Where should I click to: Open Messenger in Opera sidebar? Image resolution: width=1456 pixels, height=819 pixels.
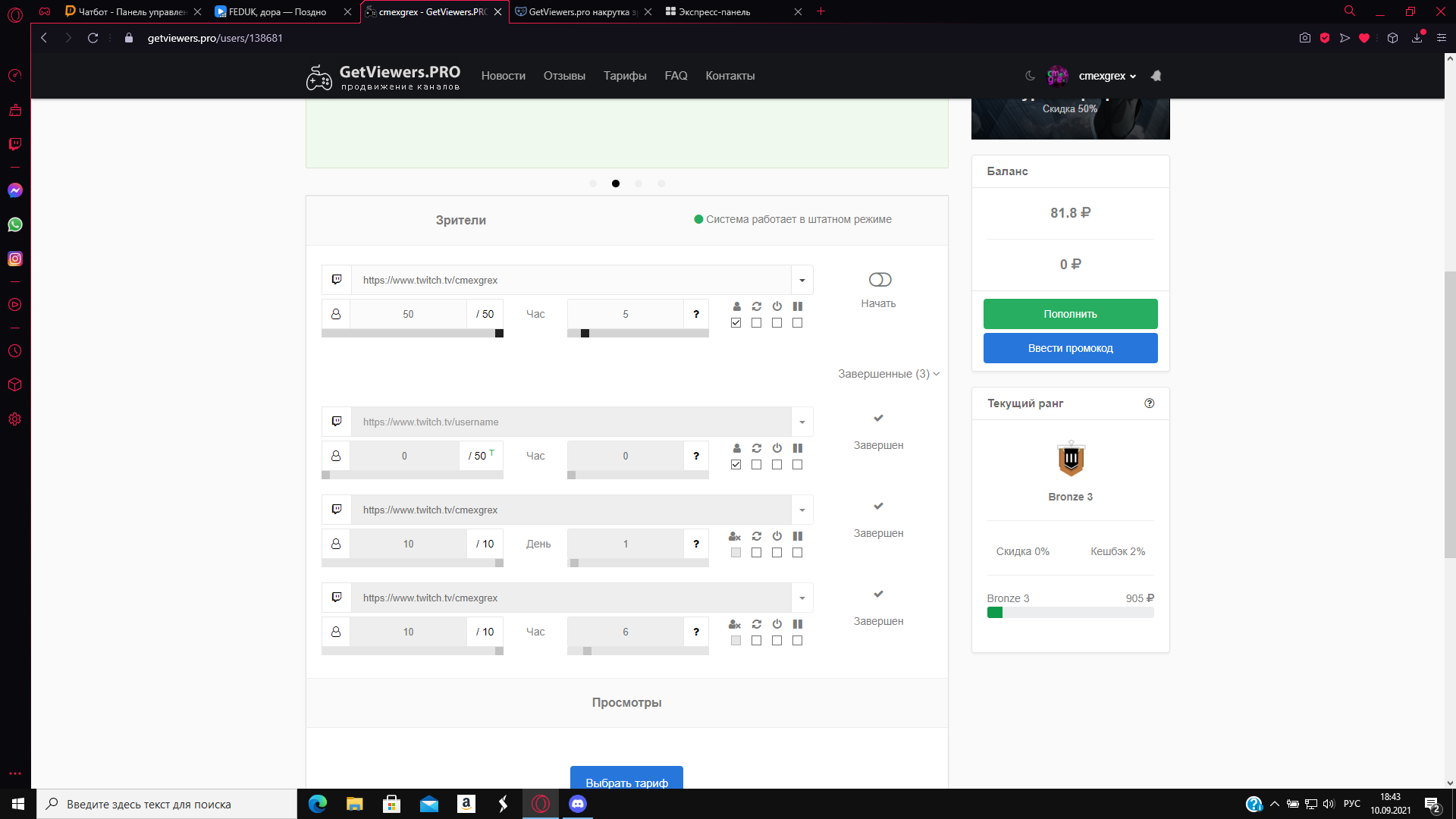pyautogui.click(x=15, y=190)
